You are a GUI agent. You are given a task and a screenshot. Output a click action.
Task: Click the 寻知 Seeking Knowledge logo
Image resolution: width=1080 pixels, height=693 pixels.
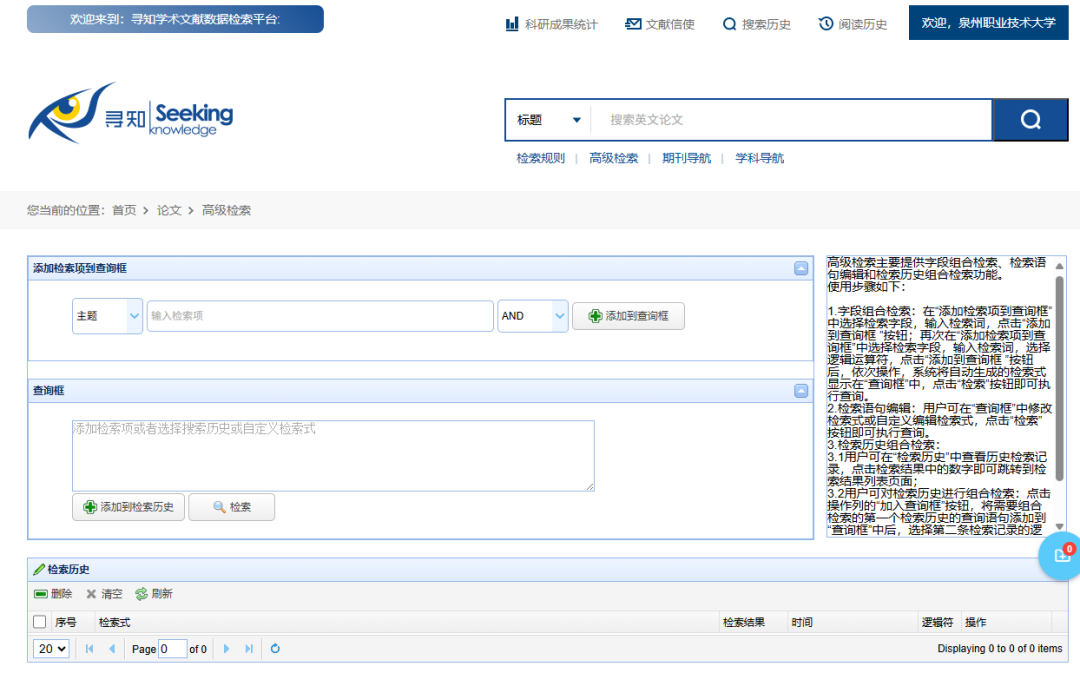click(130, 113)
